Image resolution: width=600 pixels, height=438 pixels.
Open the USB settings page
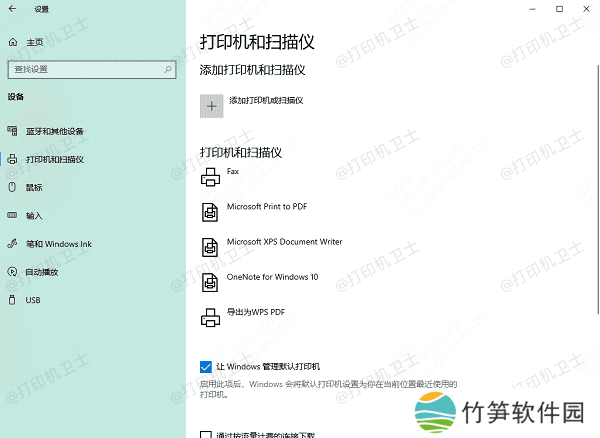coord(33,300)
